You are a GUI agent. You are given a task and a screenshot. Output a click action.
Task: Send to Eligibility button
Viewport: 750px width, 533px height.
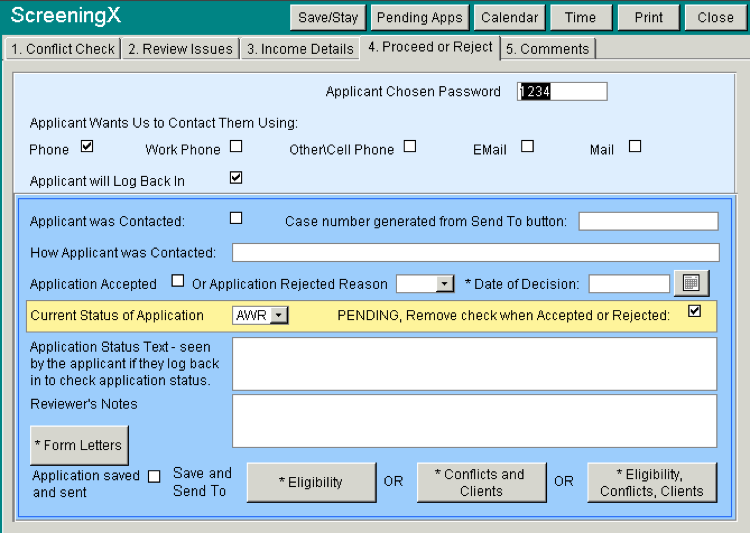pos(311,482)
